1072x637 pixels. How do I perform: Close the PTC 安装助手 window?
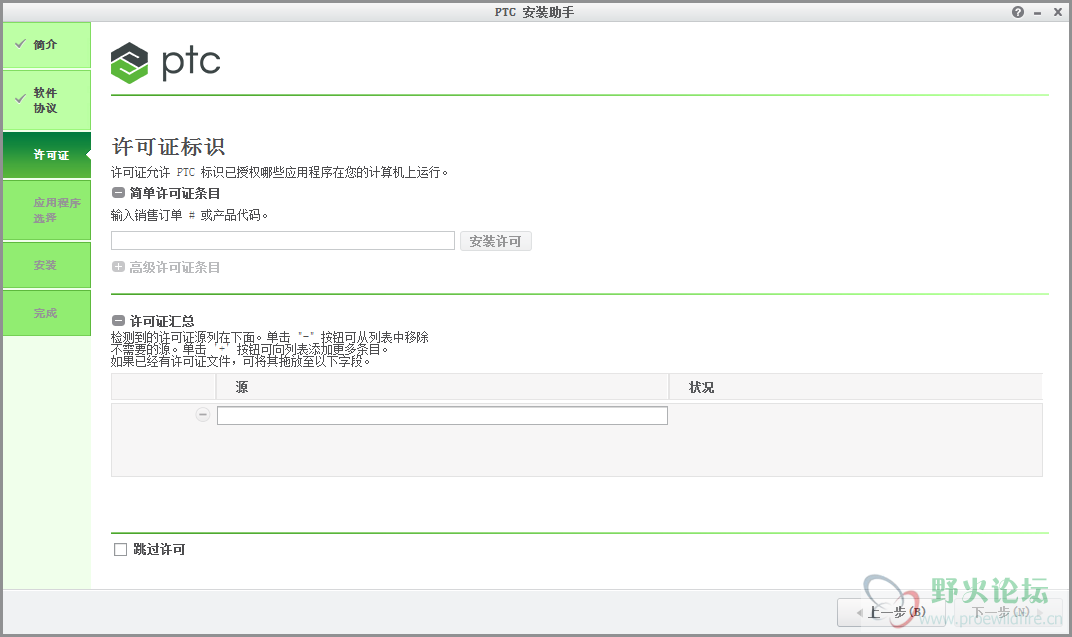point(1058,12)
